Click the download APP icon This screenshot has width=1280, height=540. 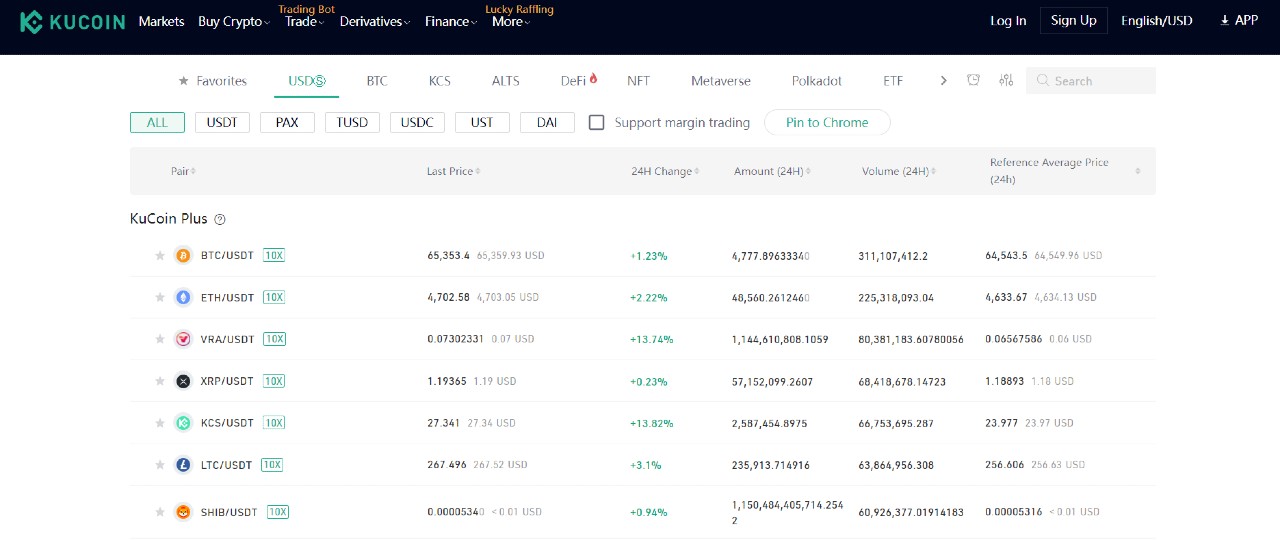[1225, 20]
